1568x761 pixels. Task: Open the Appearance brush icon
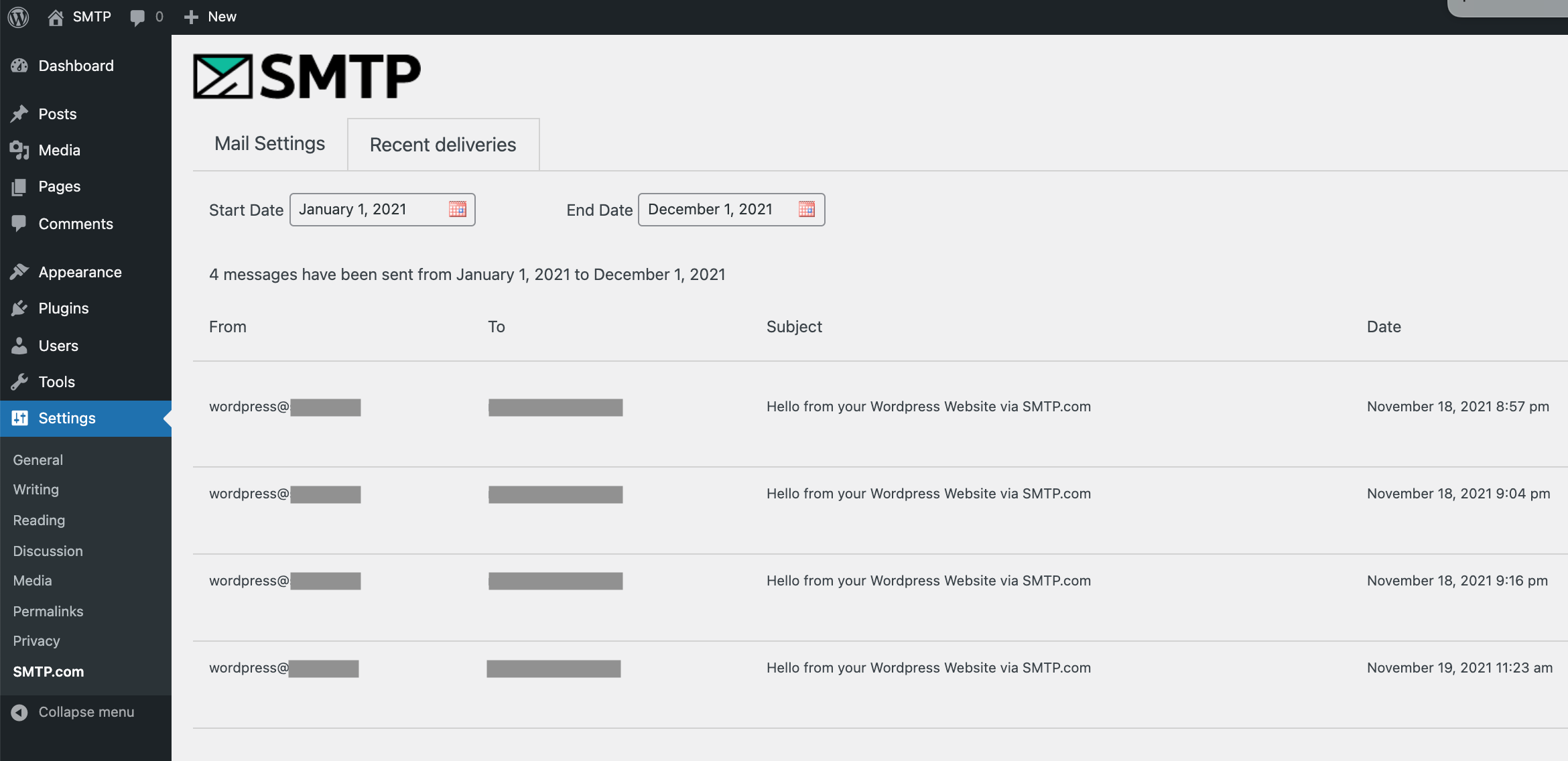(x=19, y=271)
